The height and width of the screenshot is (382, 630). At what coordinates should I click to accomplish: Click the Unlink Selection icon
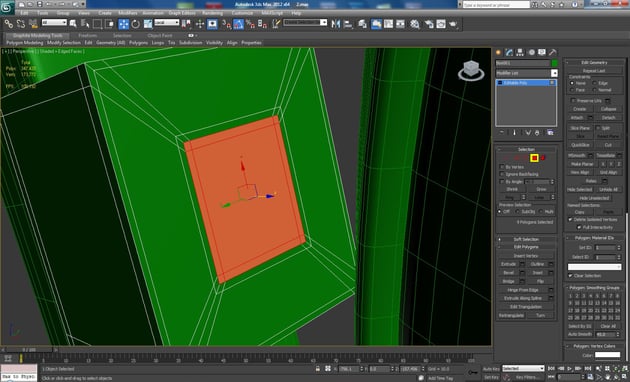(x=21, y=24)
